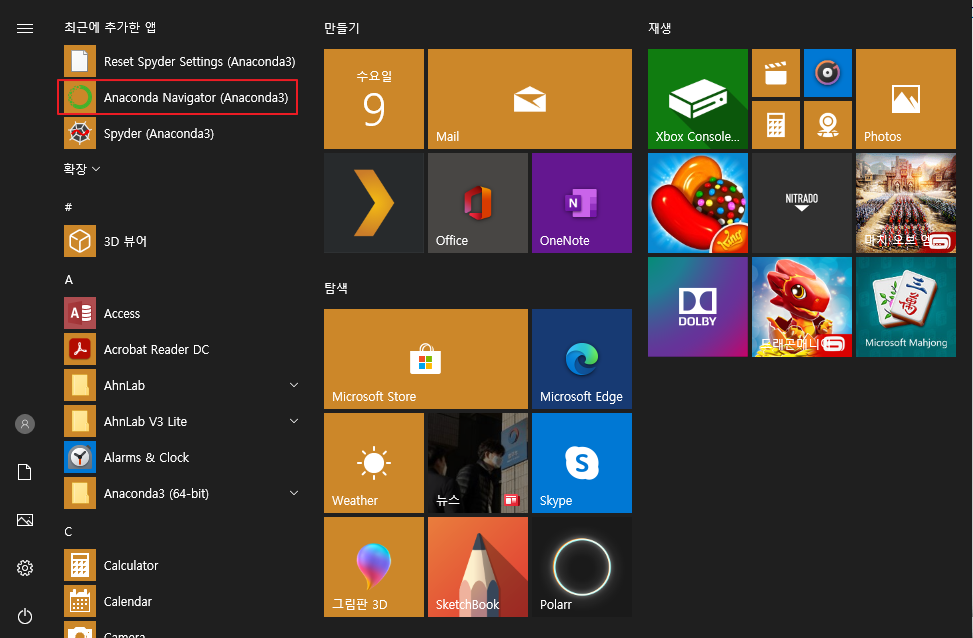Open the Maps webcam-pin tile
The image size is (973, 638).
point(828,125)
